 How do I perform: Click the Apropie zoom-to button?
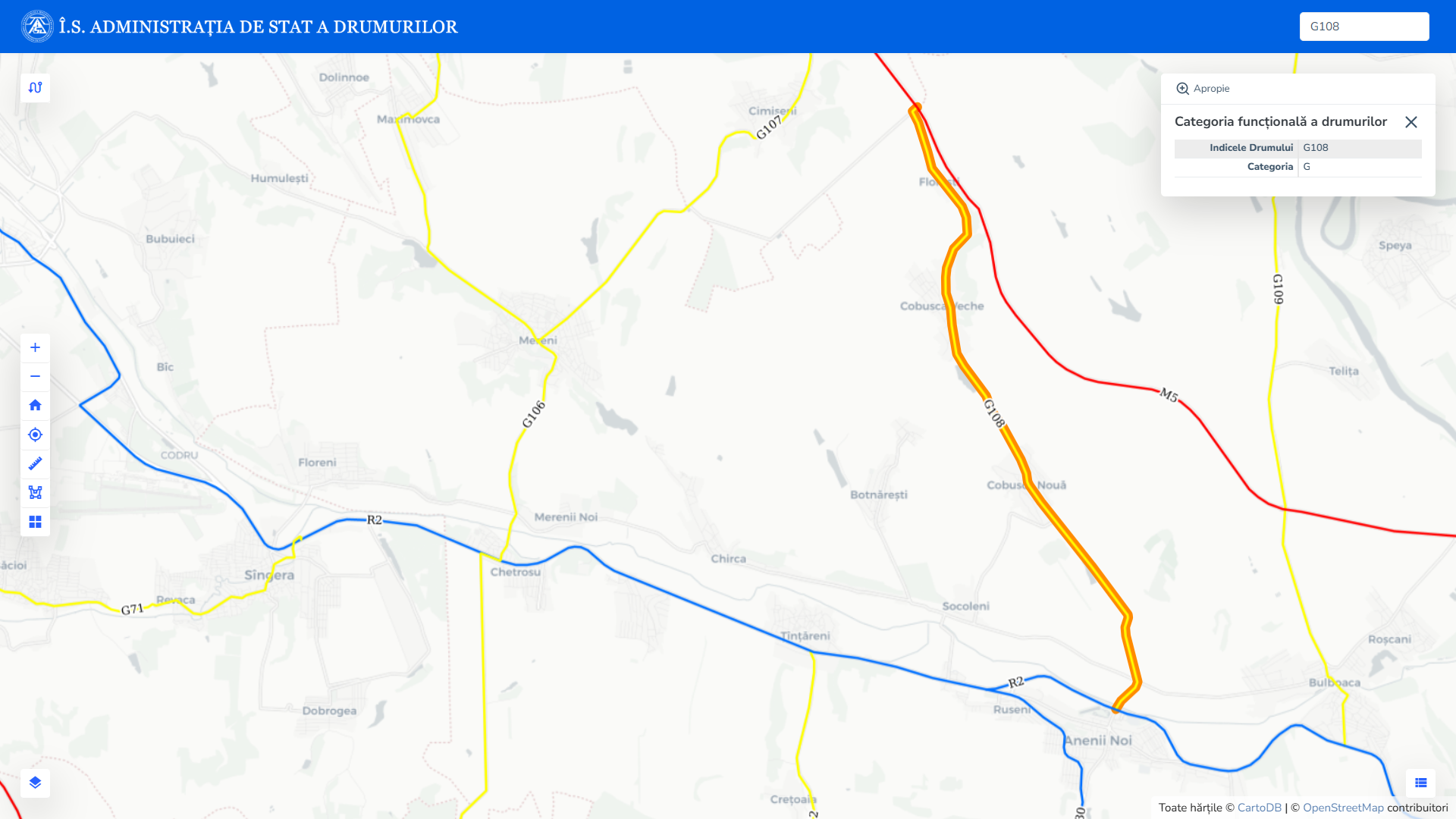pos(1203,89)
